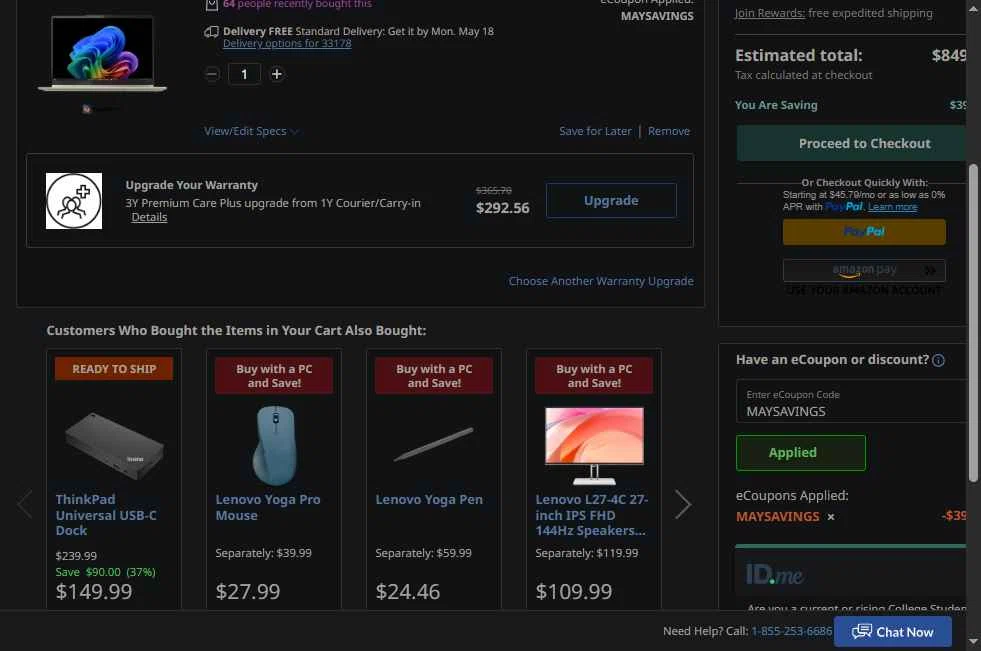Click the quantity field showing 1
This screenshot has height=651, width=981.
244,74
